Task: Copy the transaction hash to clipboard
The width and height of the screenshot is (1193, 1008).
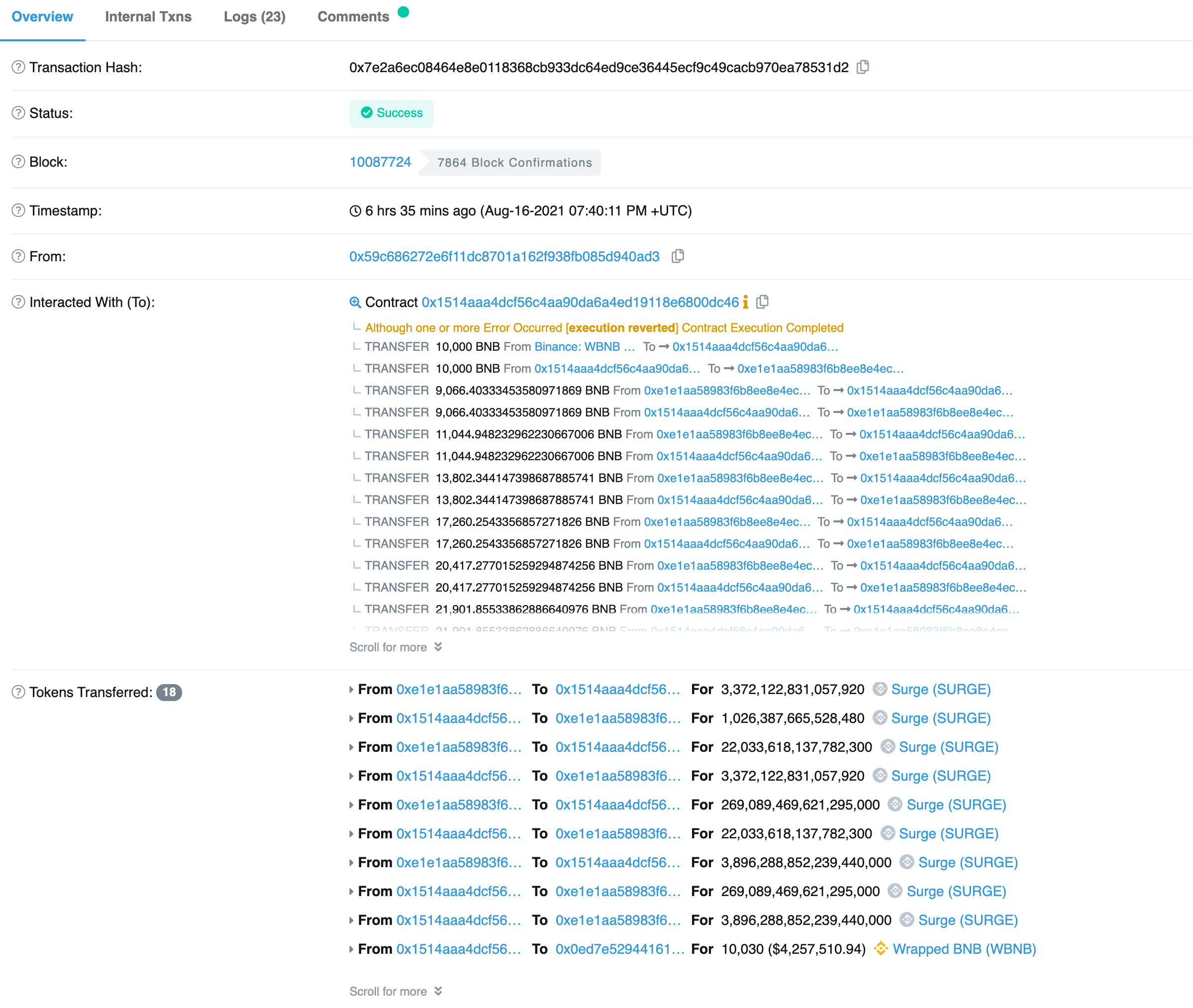Action: [863, 67]
